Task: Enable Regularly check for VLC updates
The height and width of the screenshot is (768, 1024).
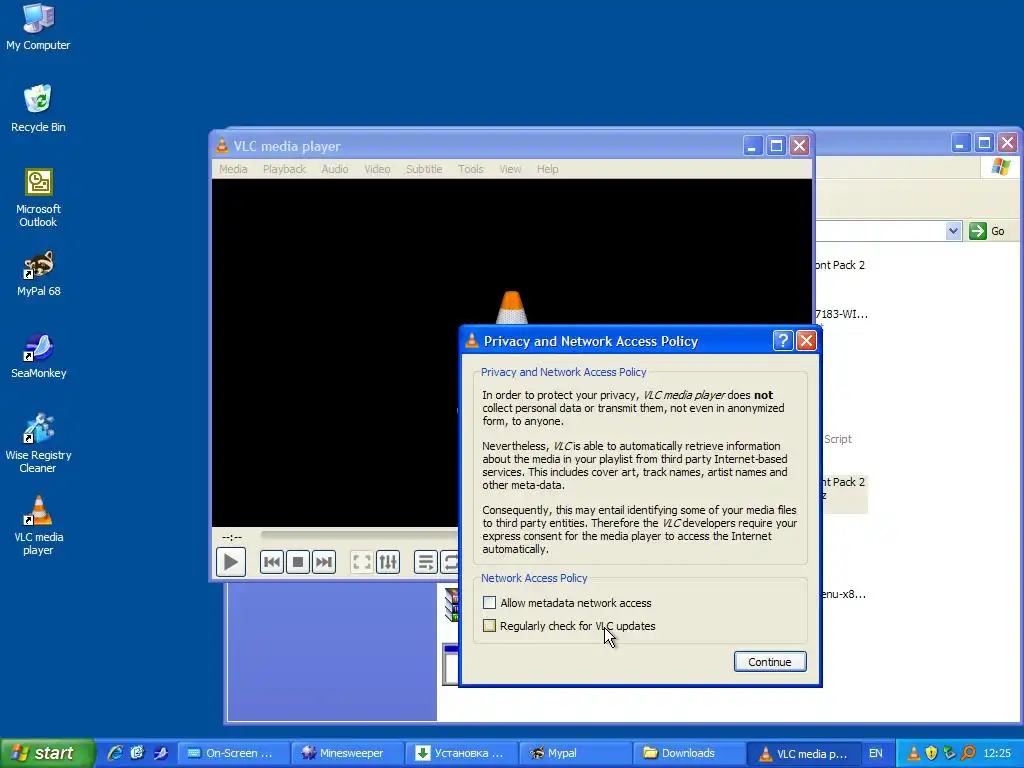Action: tap(489, 626)
